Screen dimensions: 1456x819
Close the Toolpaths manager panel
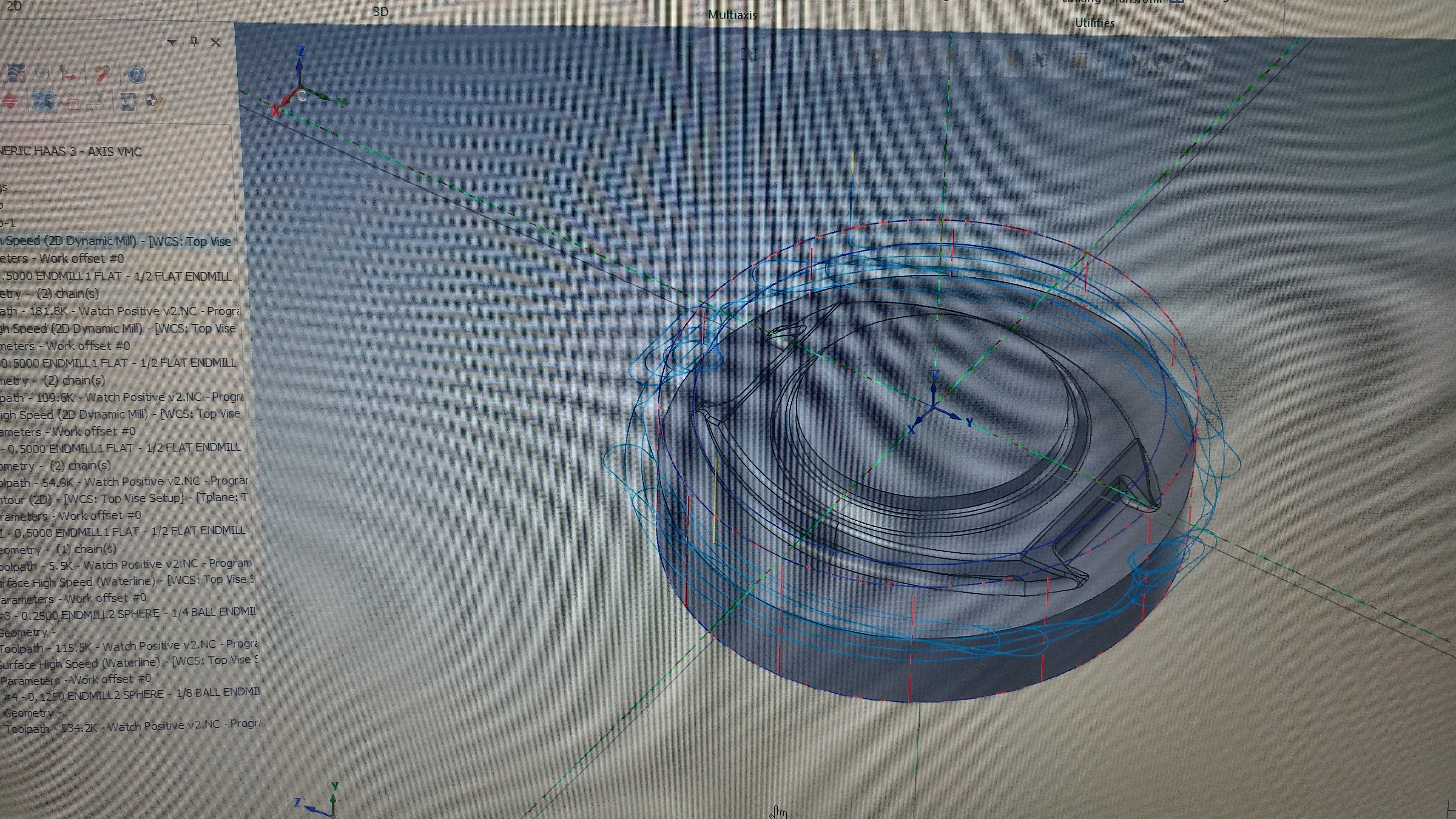click(215, 42)
